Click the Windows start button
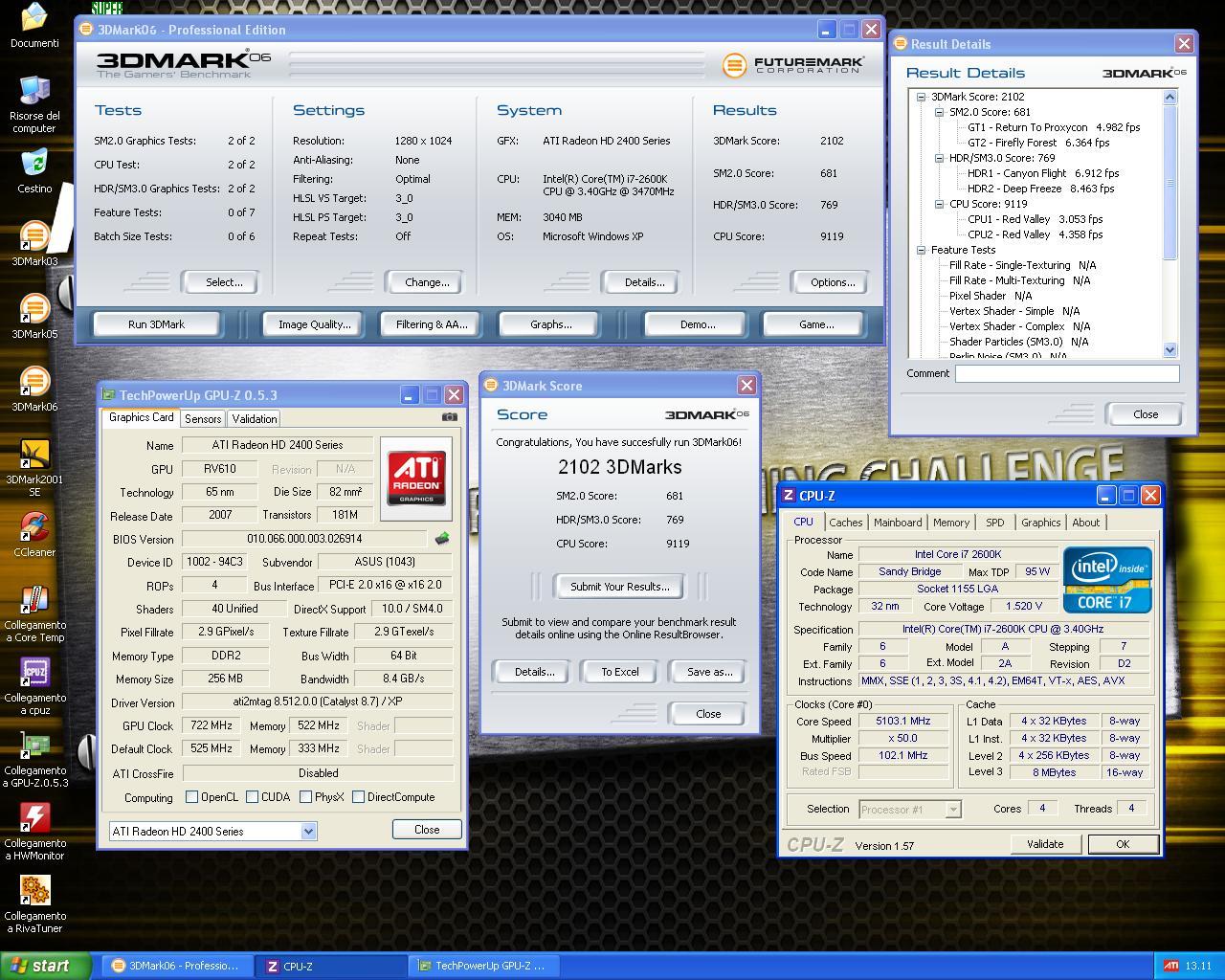Viewport: 1225px width, 980px height. click(x=46, y=966)
